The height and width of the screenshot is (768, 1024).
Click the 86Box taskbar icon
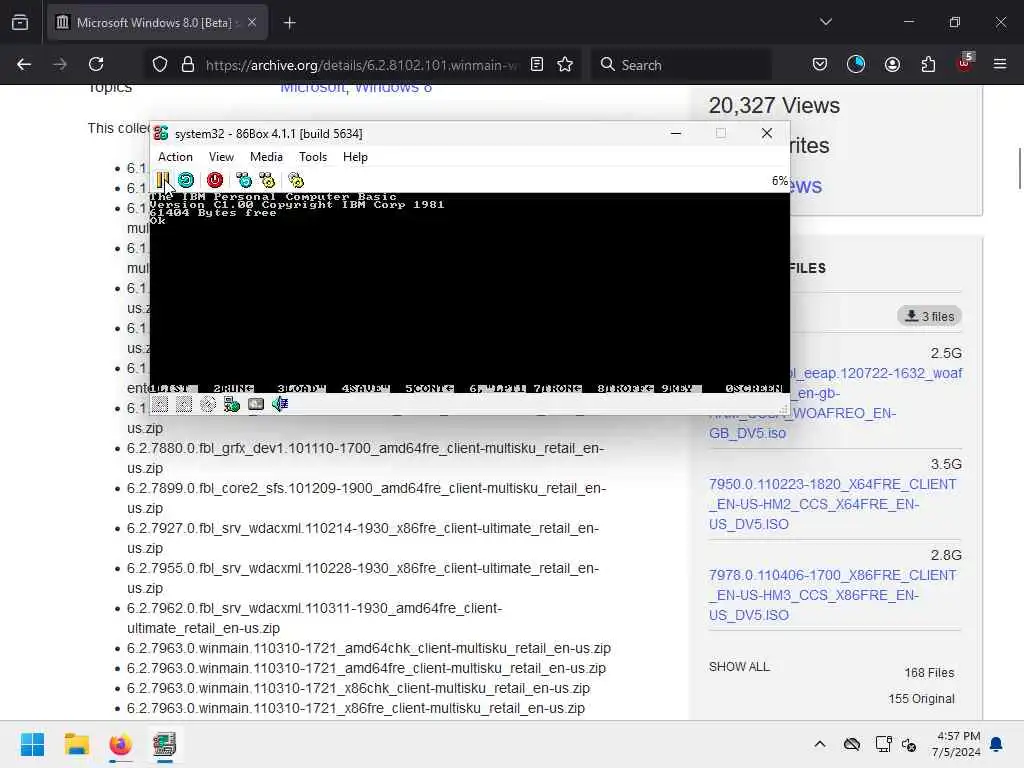coord(165,744)
